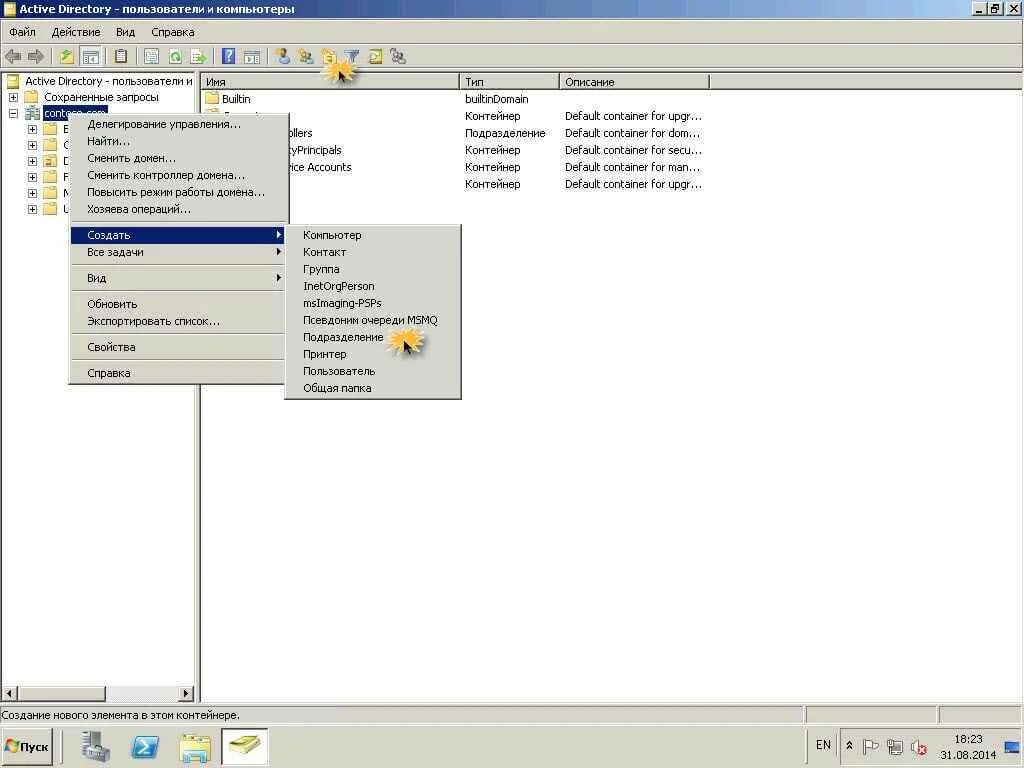The height and width of the screenshot is (768, 1024).
Task: Toggle the action pane toolbar icon
Action: [x=251, y=57]
